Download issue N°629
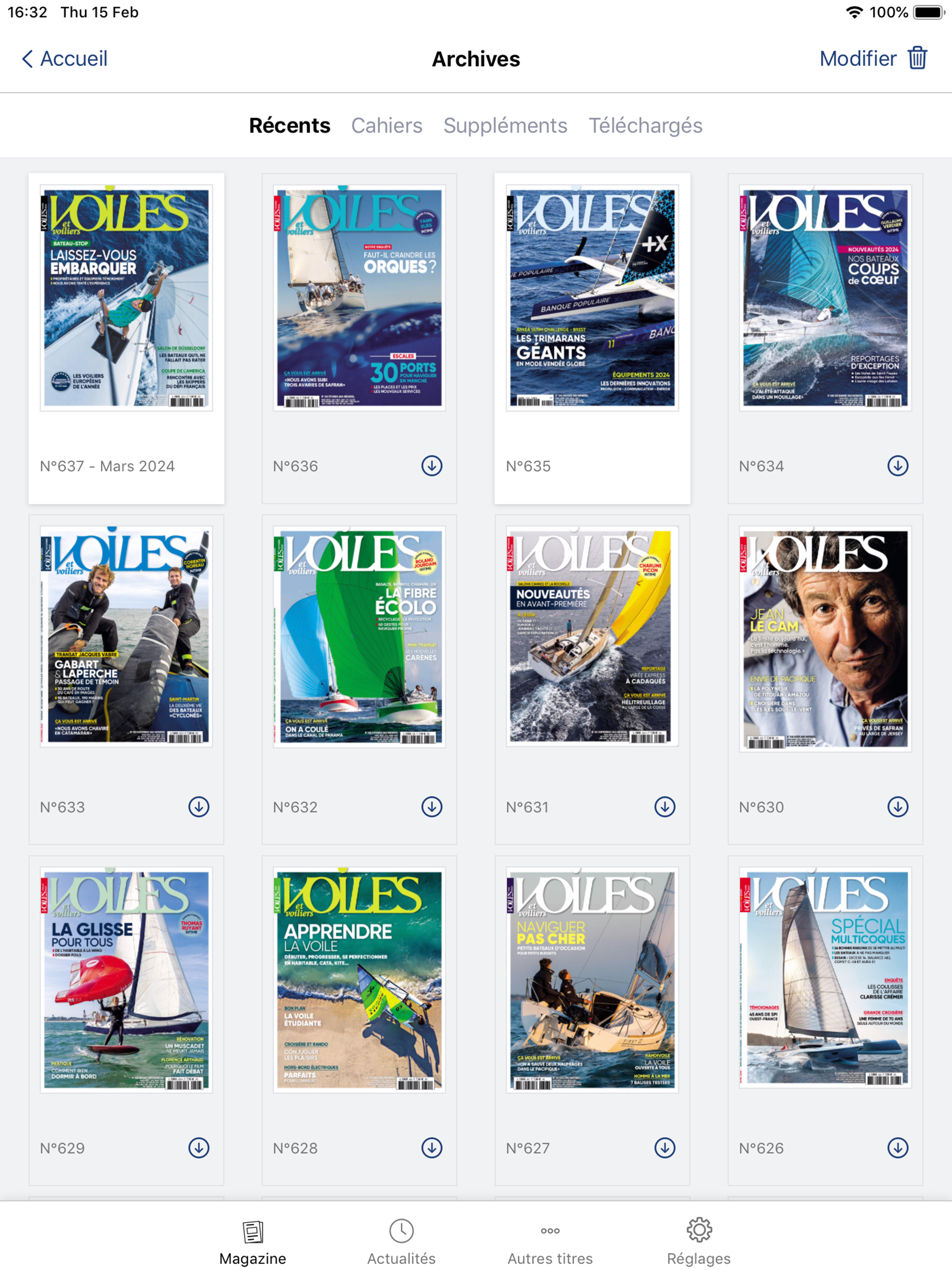Viewport: 952px width, 1270px height. click(198, 1148)
